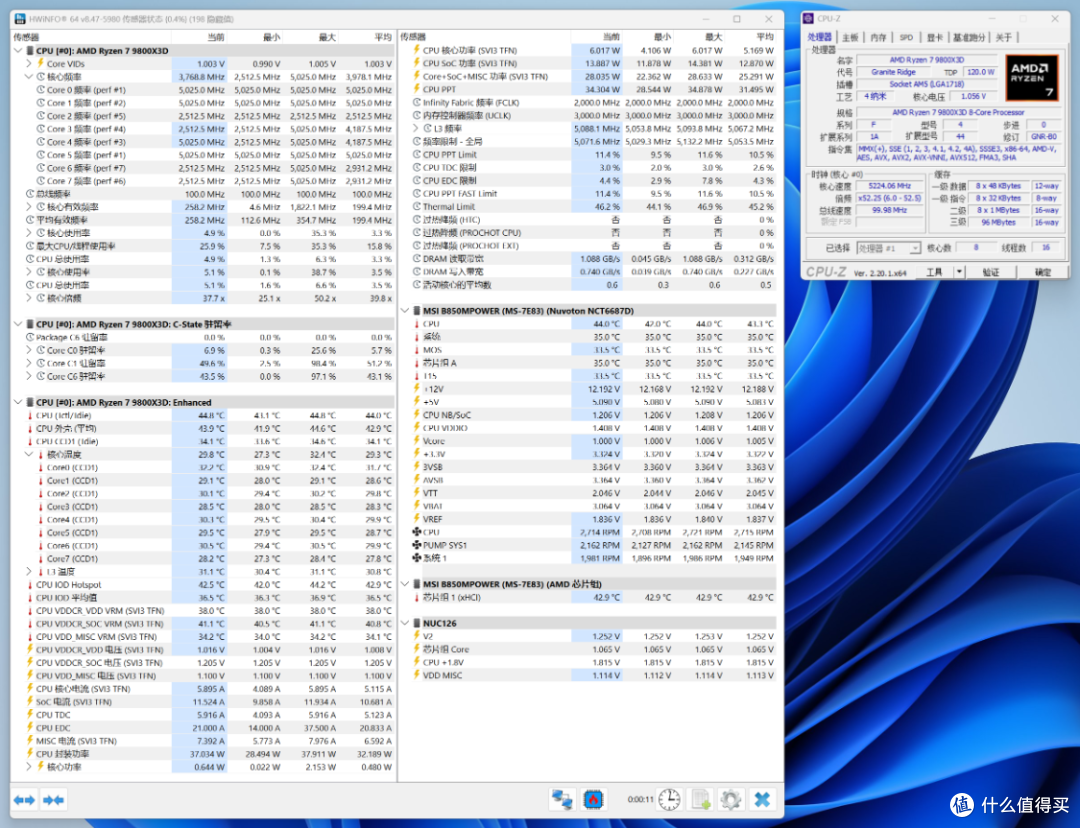Open the SPD tab in CPU-Z
This screenshot has height=828, width=1080.
pyautogui.click(x=906, y=37)
